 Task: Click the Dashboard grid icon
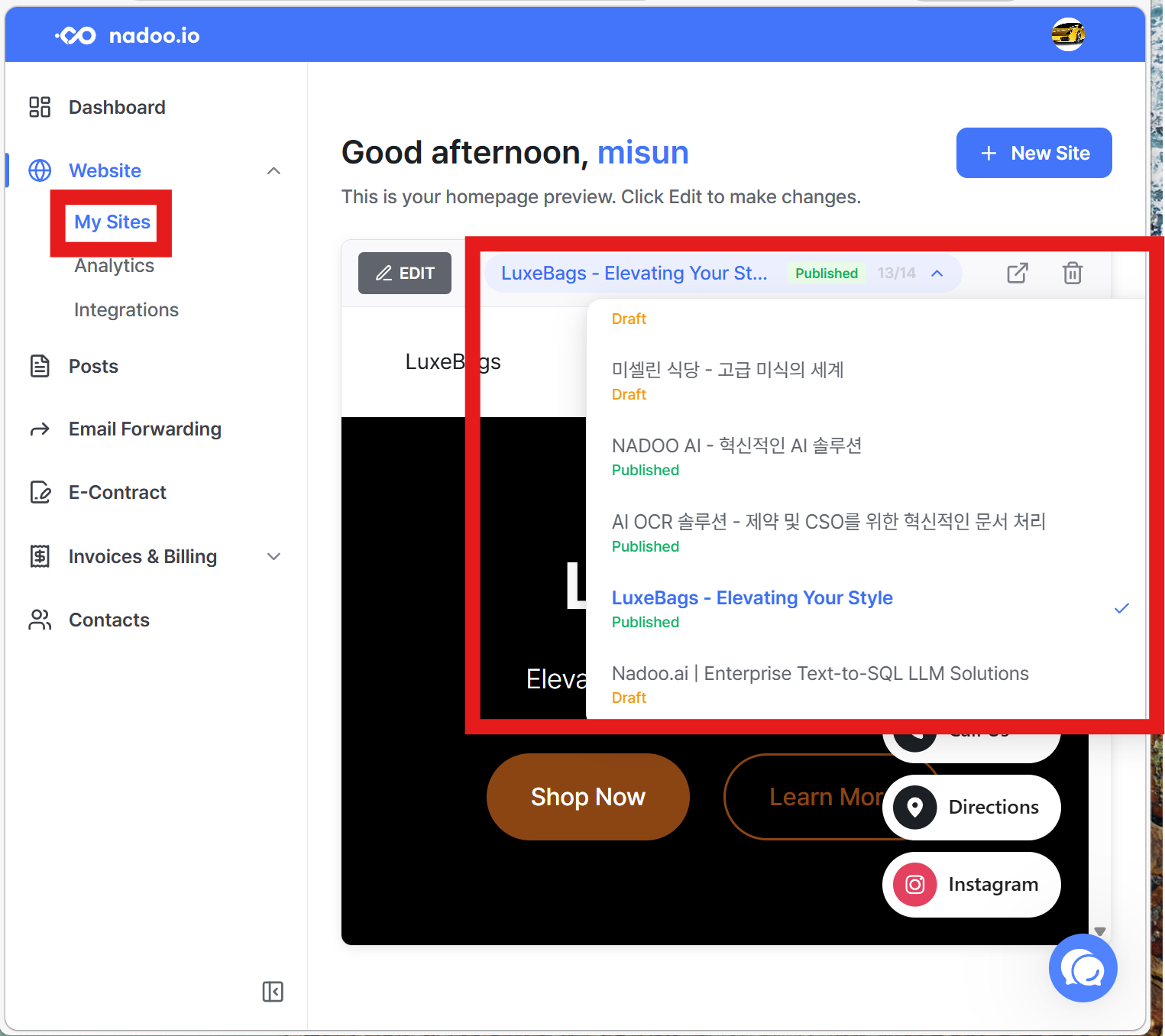click(40, 107)
